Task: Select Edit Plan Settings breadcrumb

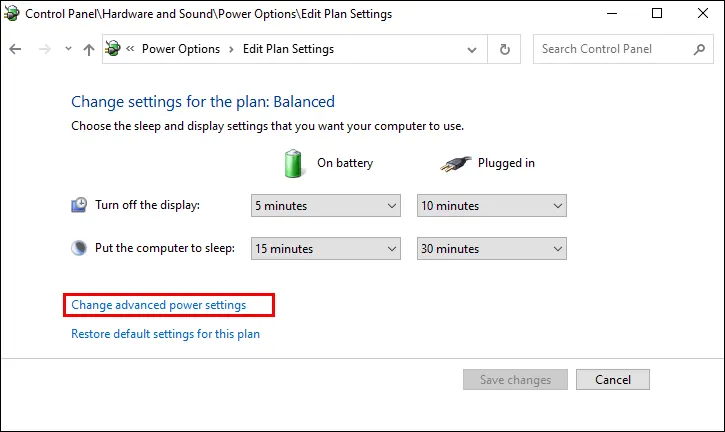Action: [x=288, y=49]
